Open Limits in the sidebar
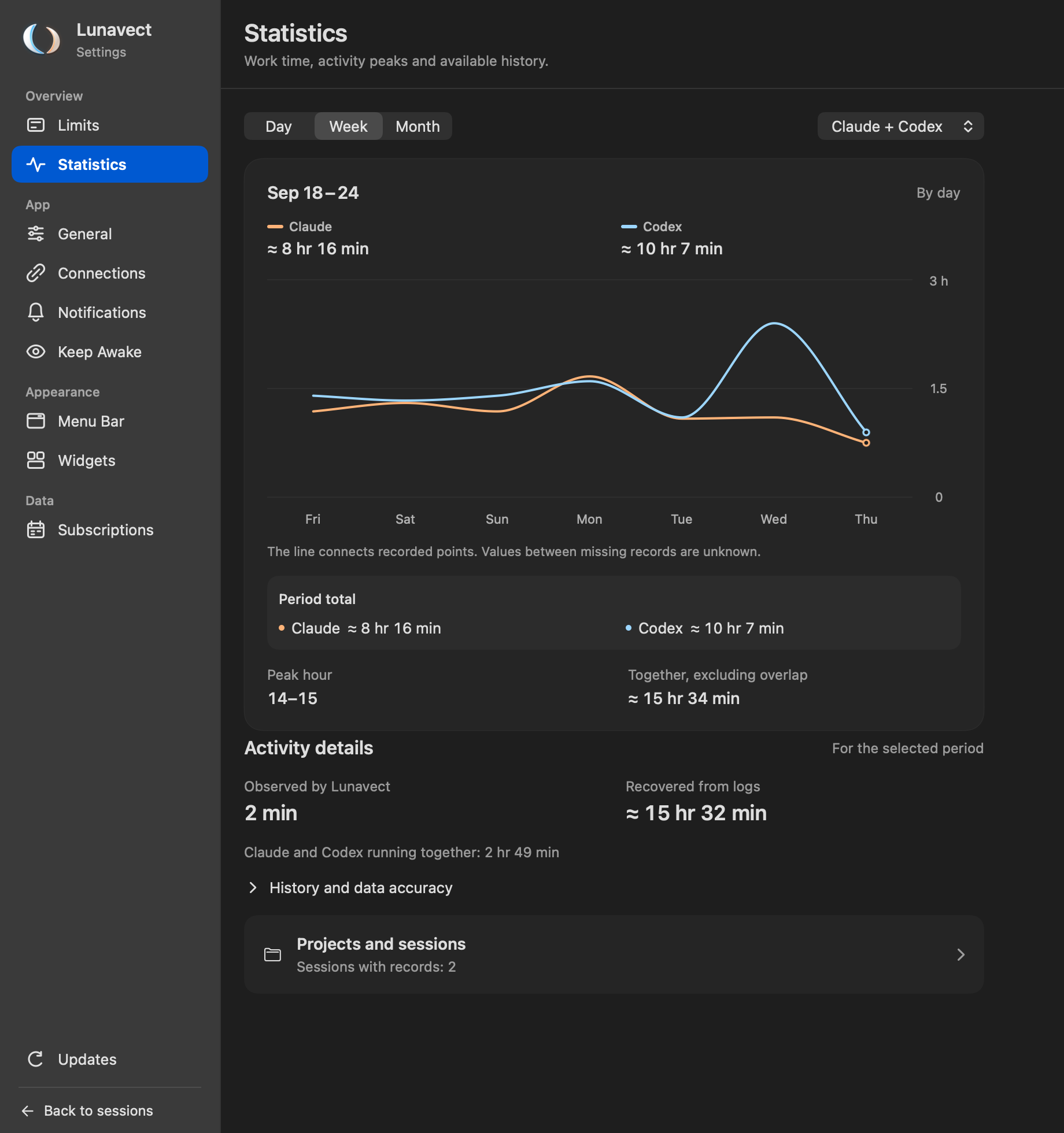 pyautogui.click(x=110, y=125)
